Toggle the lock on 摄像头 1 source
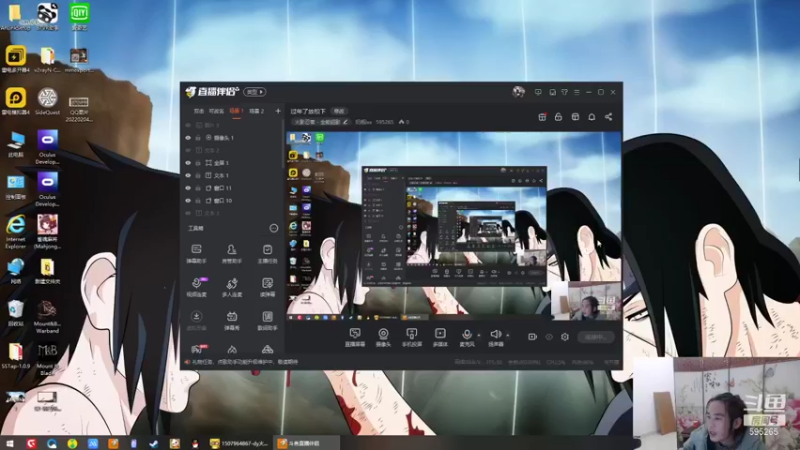 (x=198, y=138)
